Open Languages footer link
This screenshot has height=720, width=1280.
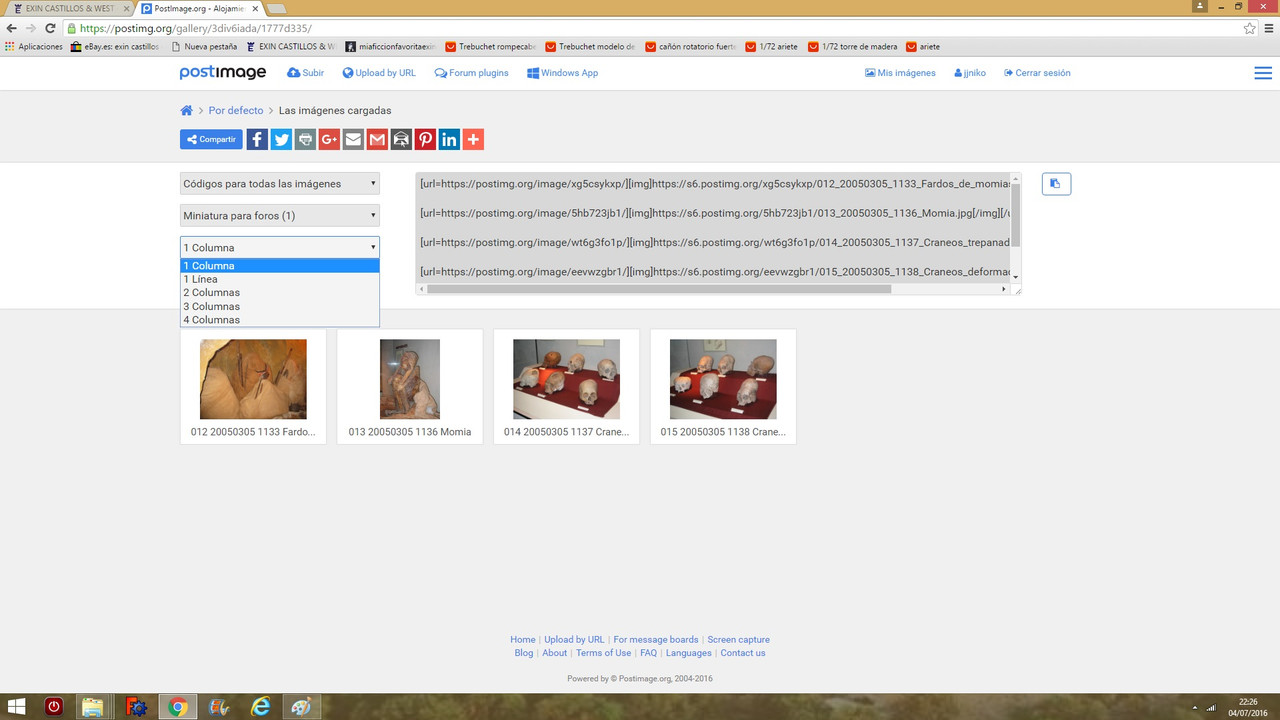tap(689, 653)
